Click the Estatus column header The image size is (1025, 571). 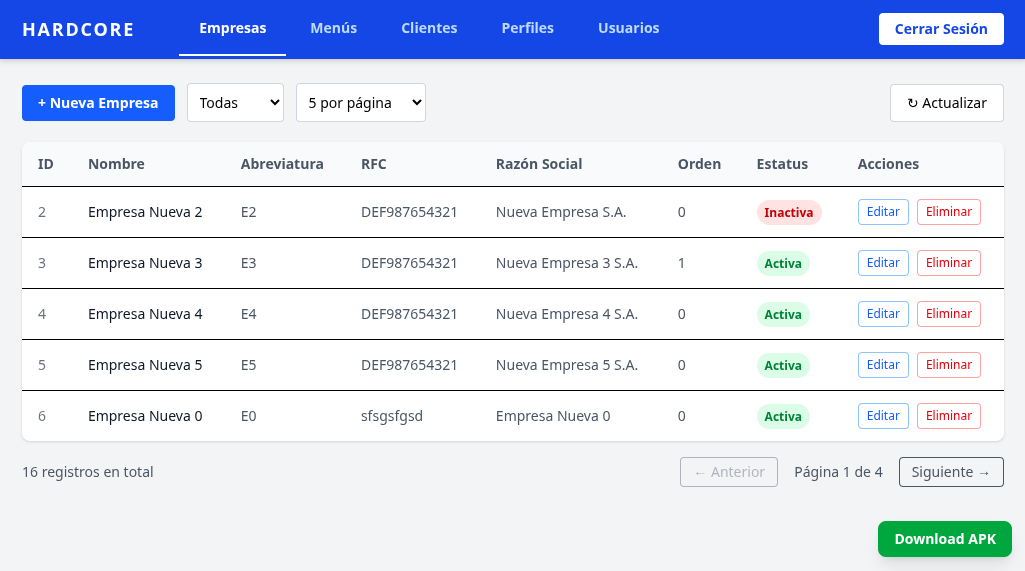tap(782, 164)
